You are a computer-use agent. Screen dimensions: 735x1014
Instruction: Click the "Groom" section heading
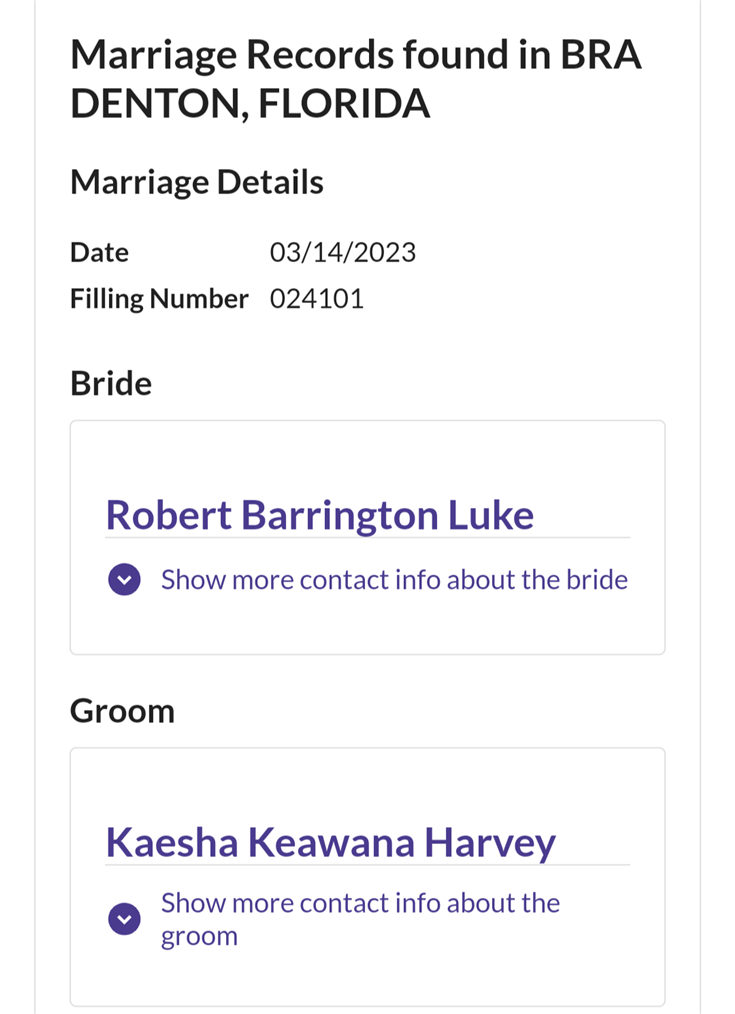pyautogui.click(x=122, y=711)
